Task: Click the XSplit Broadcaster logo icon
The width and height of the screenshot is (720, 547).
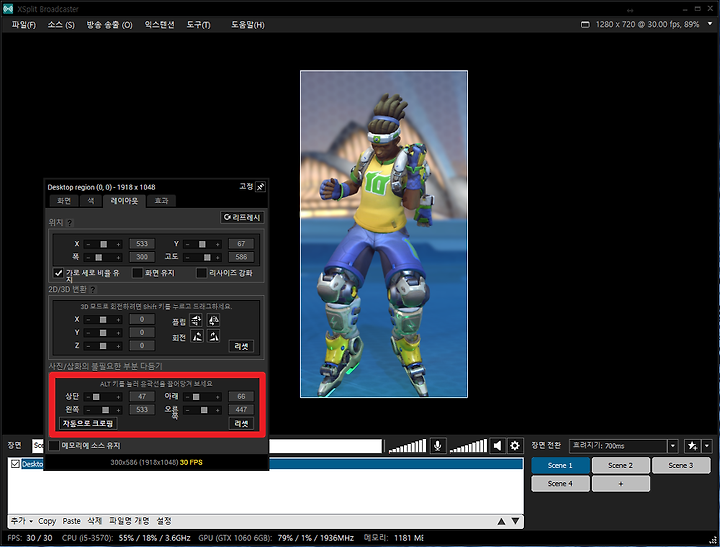Action: pos(8,9)
